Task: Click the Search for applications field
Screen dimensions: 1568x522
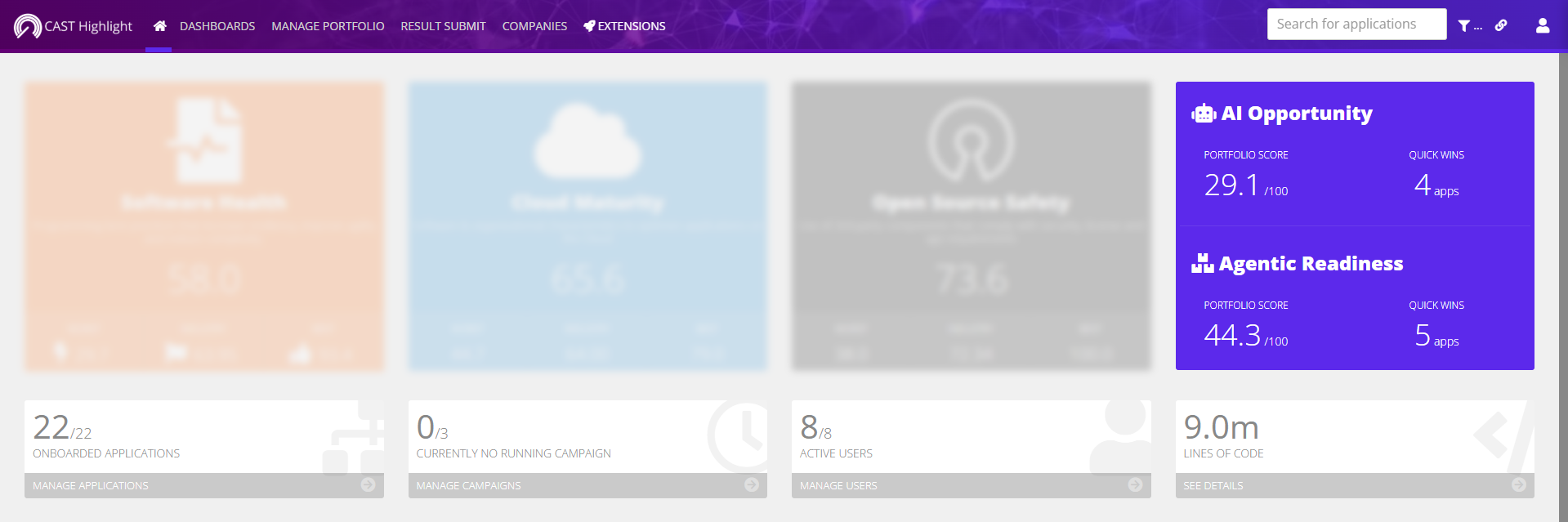Action: 1356,24
